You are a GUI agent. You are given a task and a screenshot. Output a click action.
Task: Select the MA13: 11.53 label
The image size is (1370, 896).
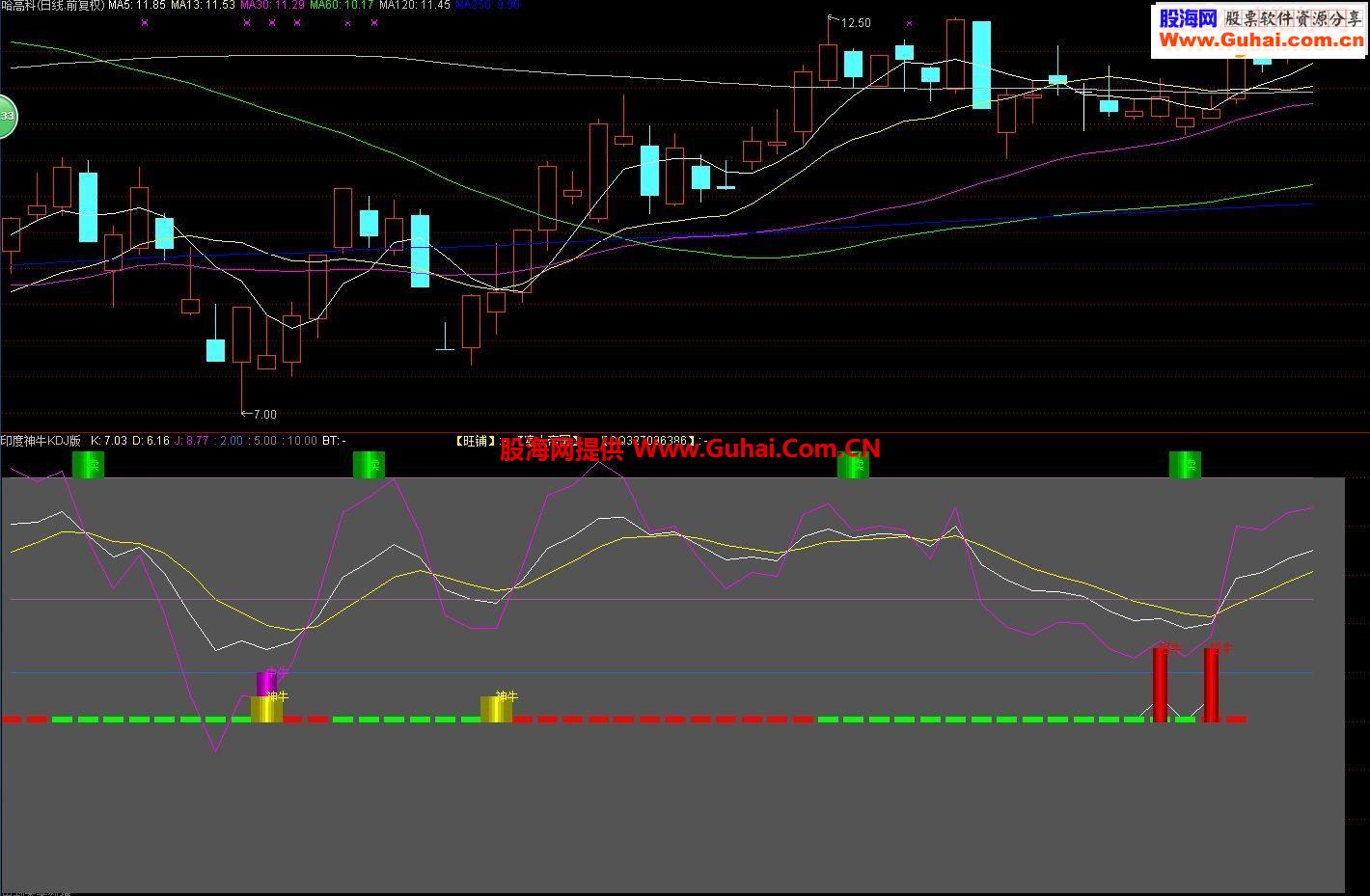204,6
